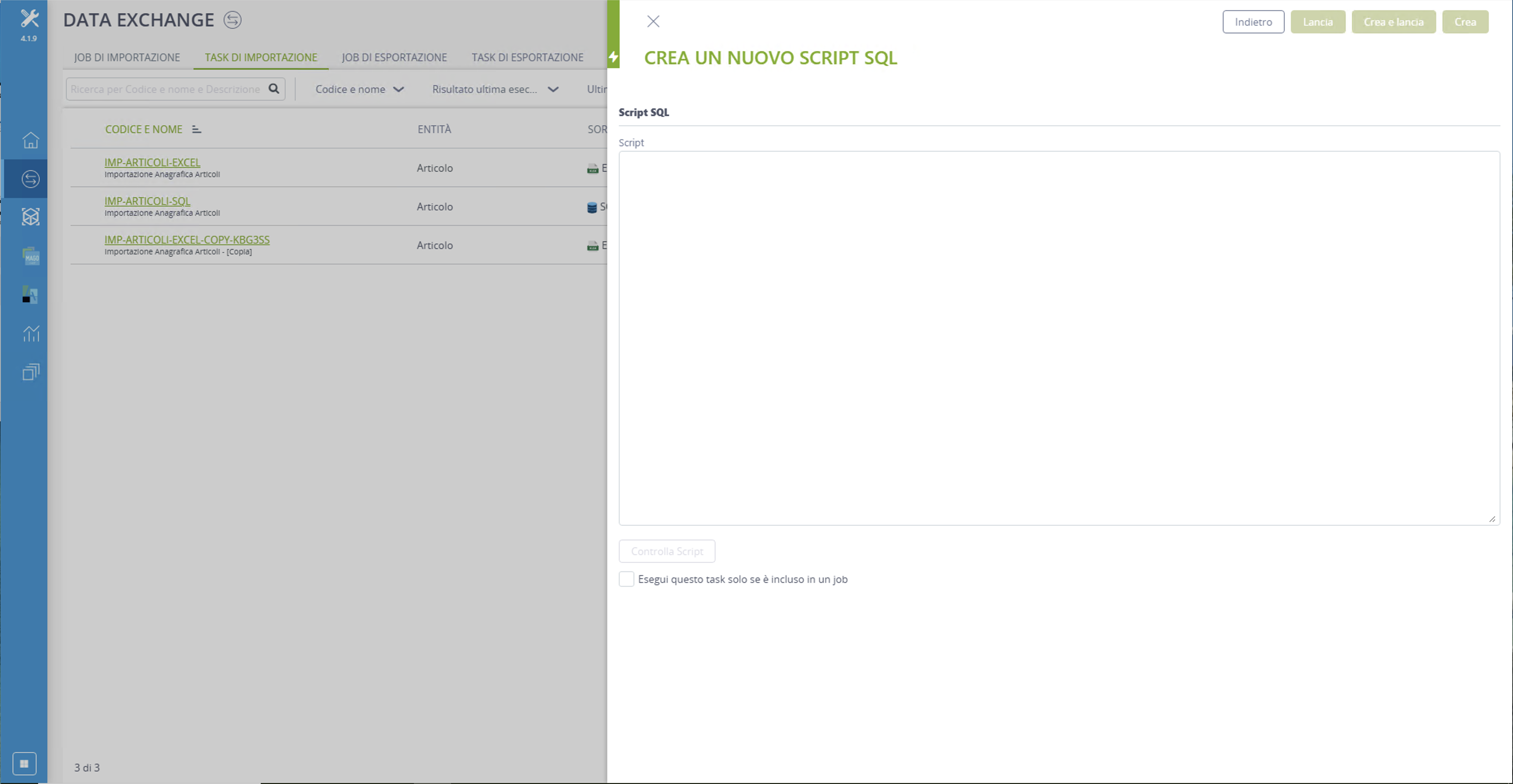Click the sort icon next to Codice e Nome
Viewport: 1513px width, 784px height.
pyautogui.click(x=196, y=129)
